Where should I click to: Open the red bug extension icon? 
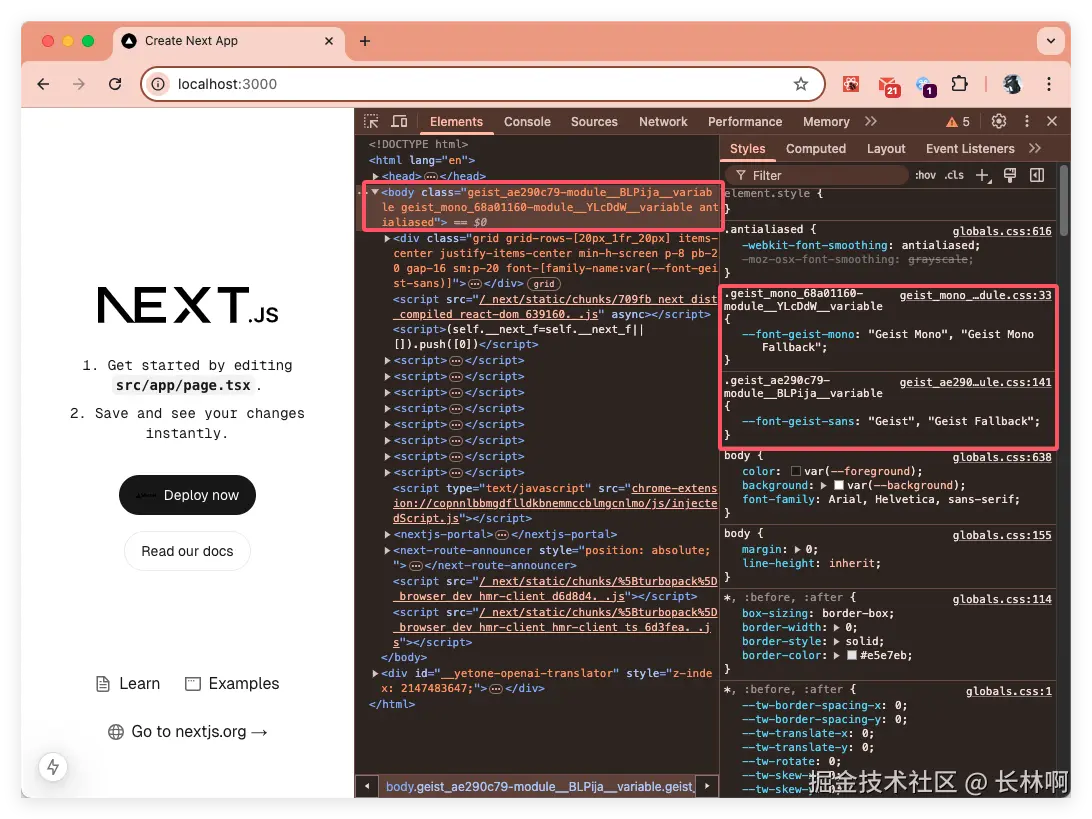click(851, 84)
